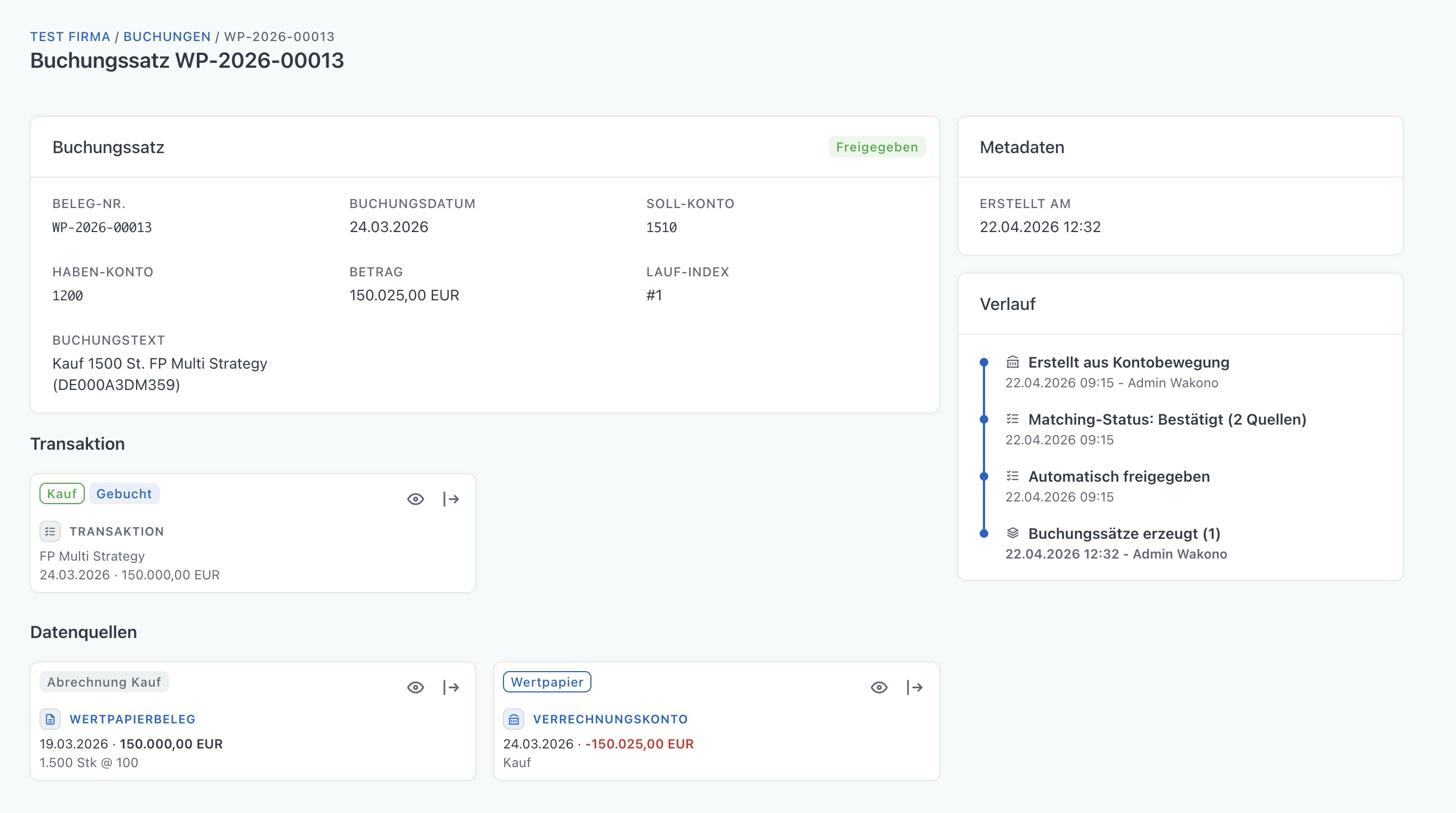
Task: Click checklist icon beside Automatisch freigegeben
Action: (1012, 476)
